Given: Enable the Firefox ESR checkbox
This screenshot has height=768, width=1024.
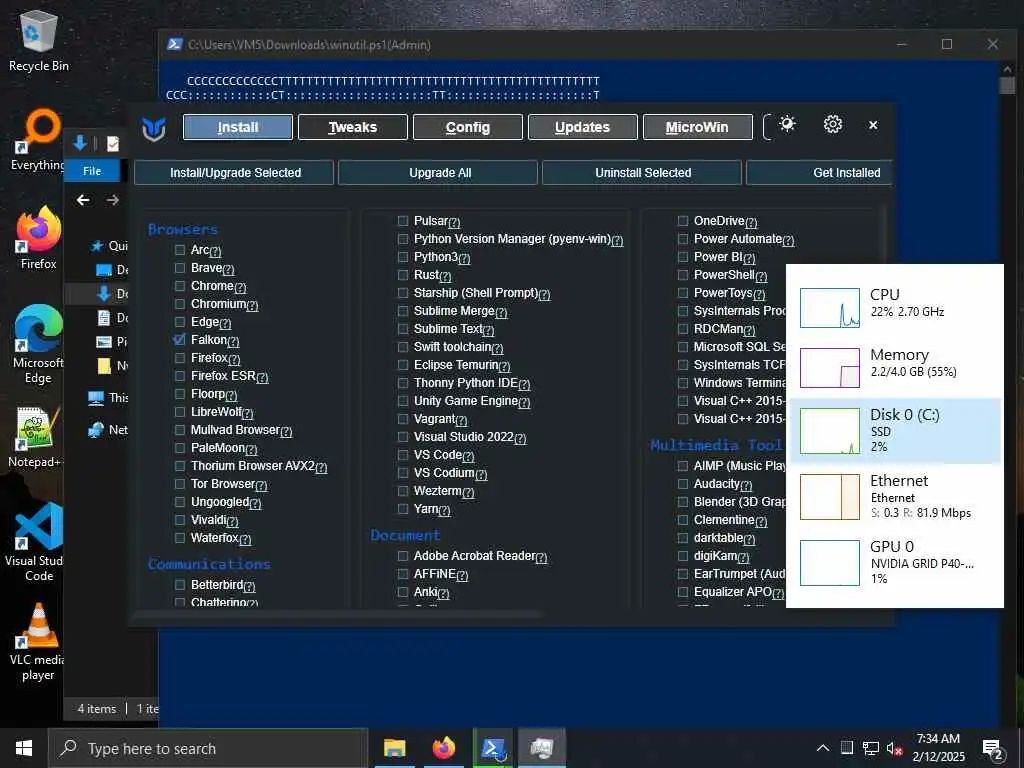Looking at the screenshot, I should point(180,376).
